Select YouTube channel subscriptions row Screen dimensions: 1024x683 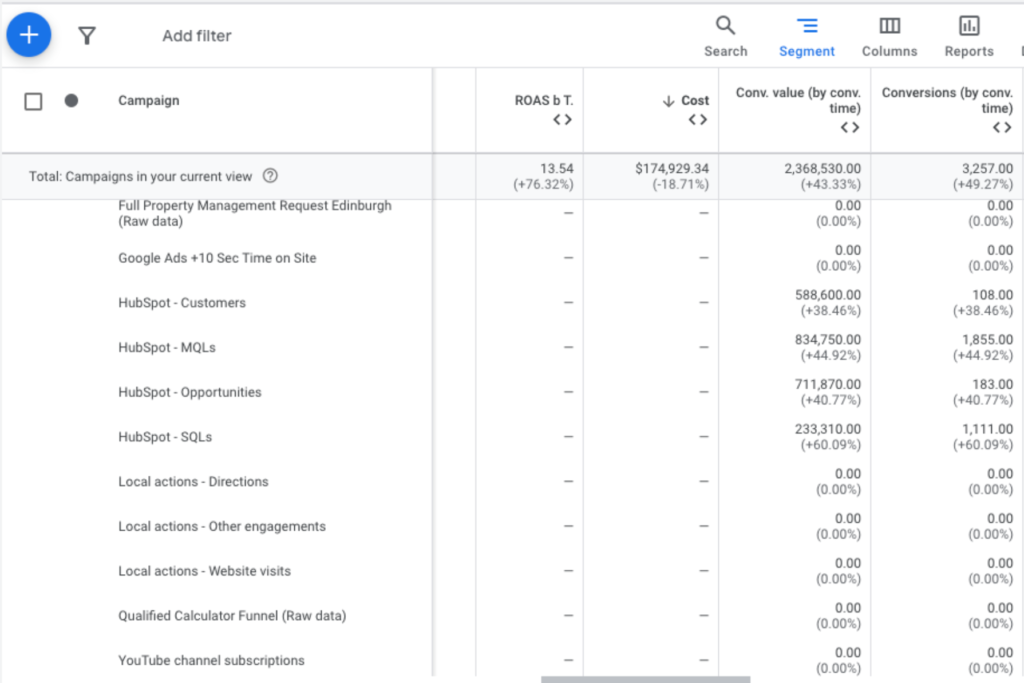pos(211,660)
